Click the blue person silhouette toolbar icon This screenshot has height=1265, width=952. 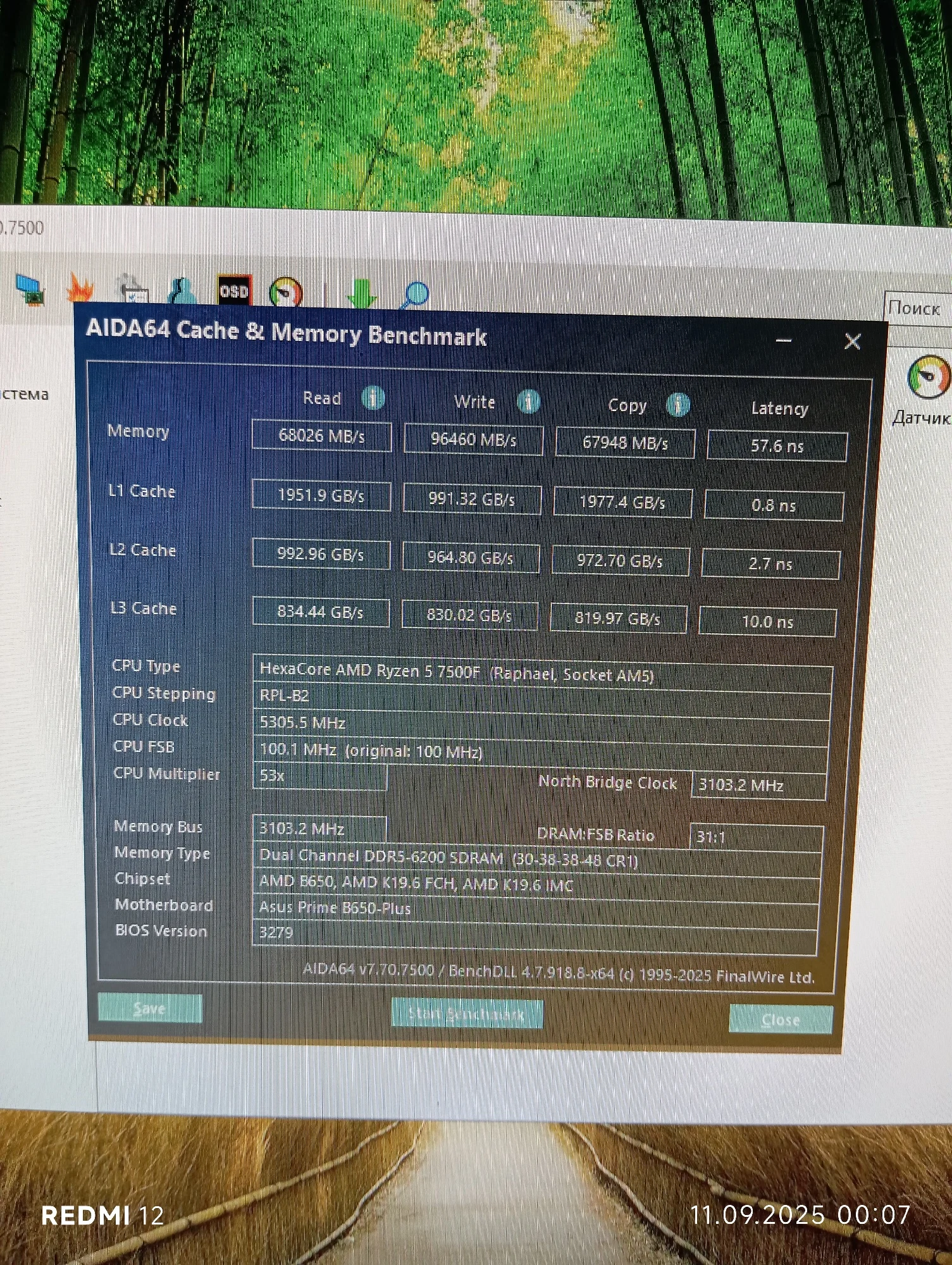coord(183,291)
